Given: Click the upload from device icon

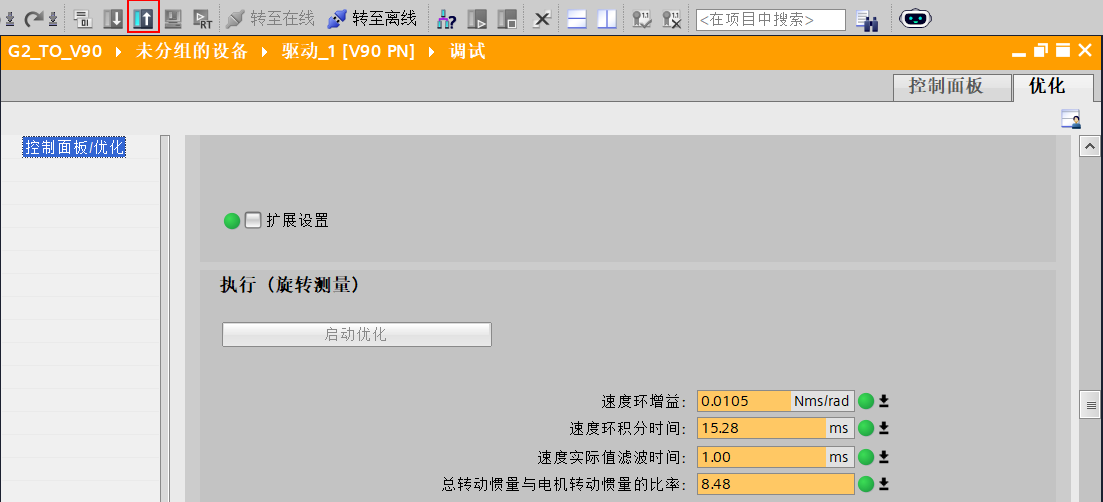Looking at the screenshot, I should coord(144,19).
